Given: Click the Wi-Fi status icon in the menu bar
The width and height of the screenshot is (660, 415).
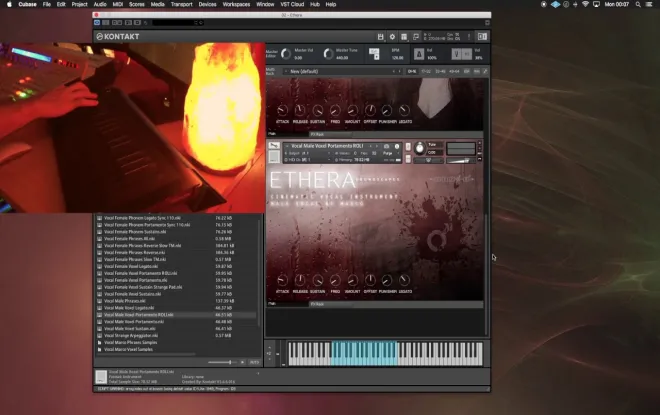Looking at the screenshot, I should pyautogui.click(x=585, y=4).
